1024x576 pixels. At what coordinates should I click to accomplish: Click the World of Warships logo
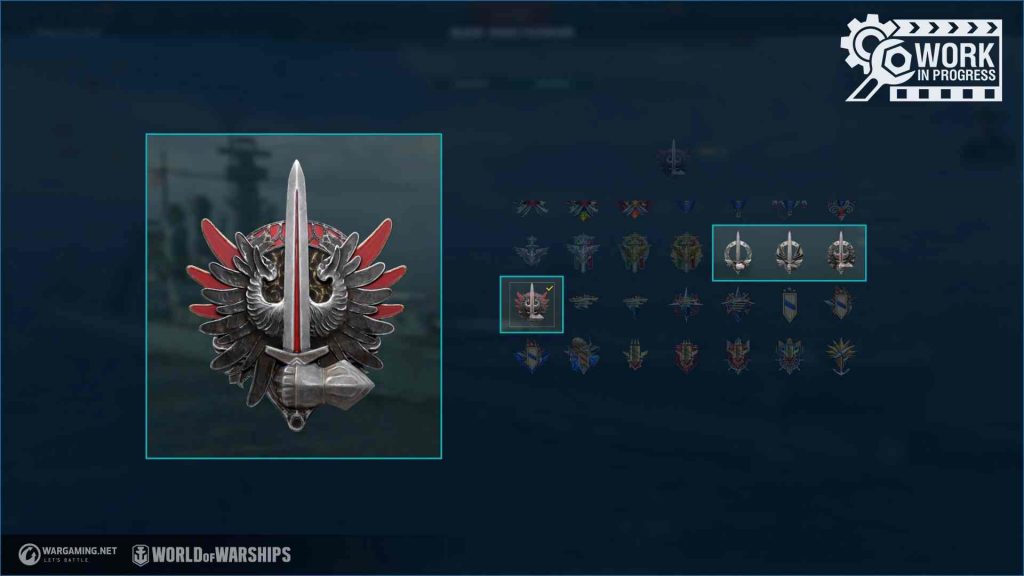[x=212, y=555]
